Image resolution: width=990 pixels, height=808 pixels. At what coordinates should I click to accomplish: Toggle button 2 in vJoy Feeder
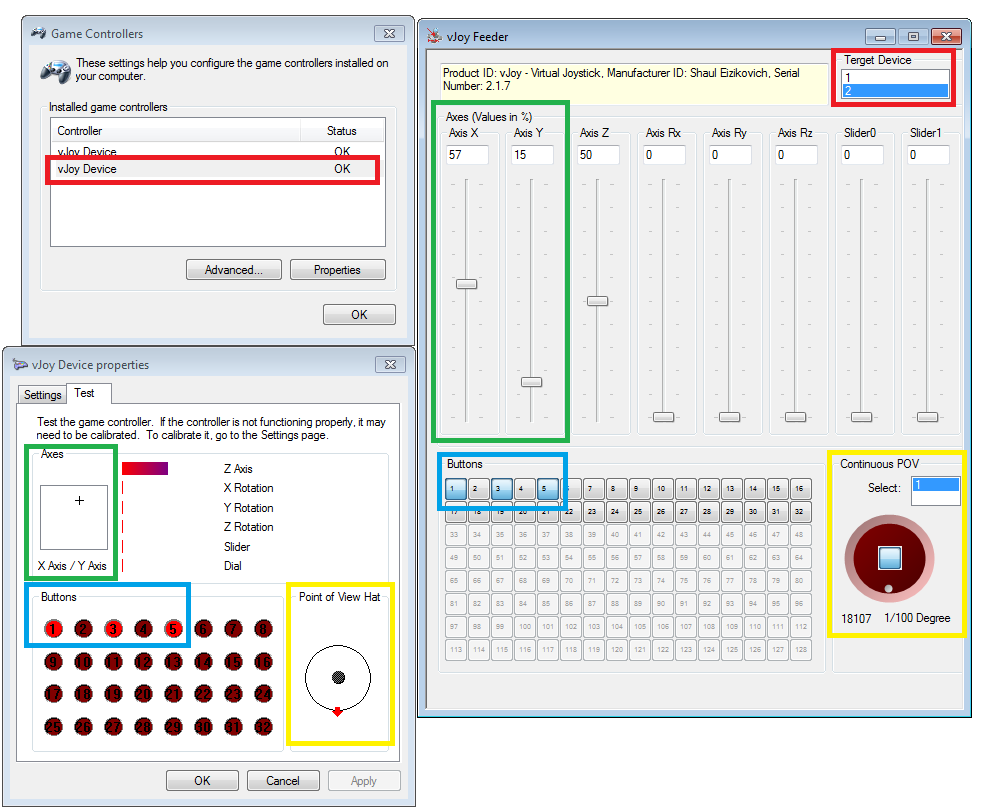[479, 489]
